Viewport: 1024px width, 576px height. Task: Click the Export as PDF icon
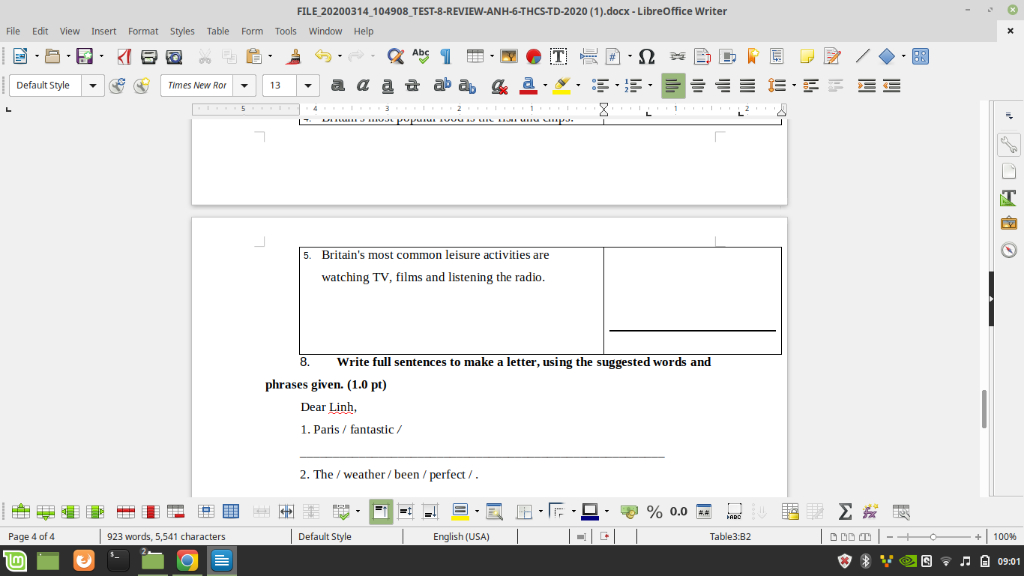pyautogui.click(x=124, y=57)
